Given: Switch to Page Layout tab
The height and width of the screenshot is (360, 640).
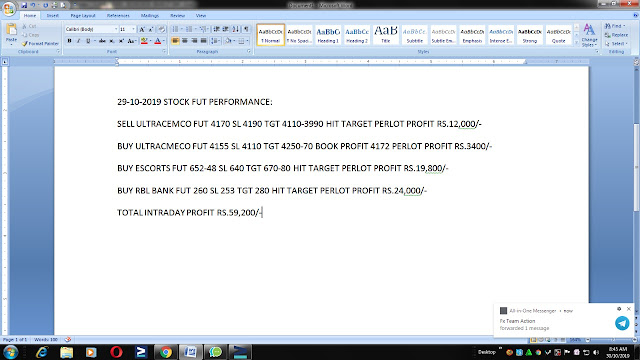Looking at the screenshot, I should 83,16.
